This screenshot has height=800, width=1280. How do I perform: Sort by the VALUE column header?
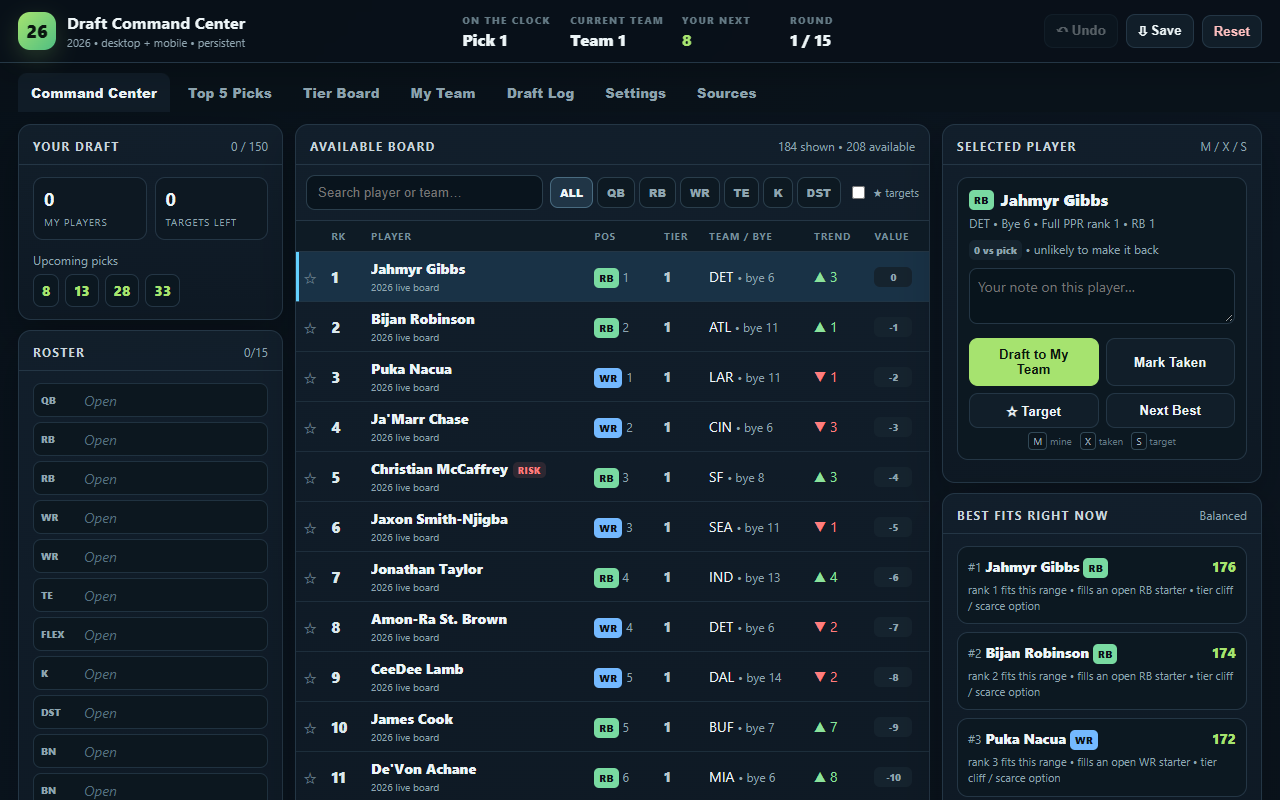point(891,237)
